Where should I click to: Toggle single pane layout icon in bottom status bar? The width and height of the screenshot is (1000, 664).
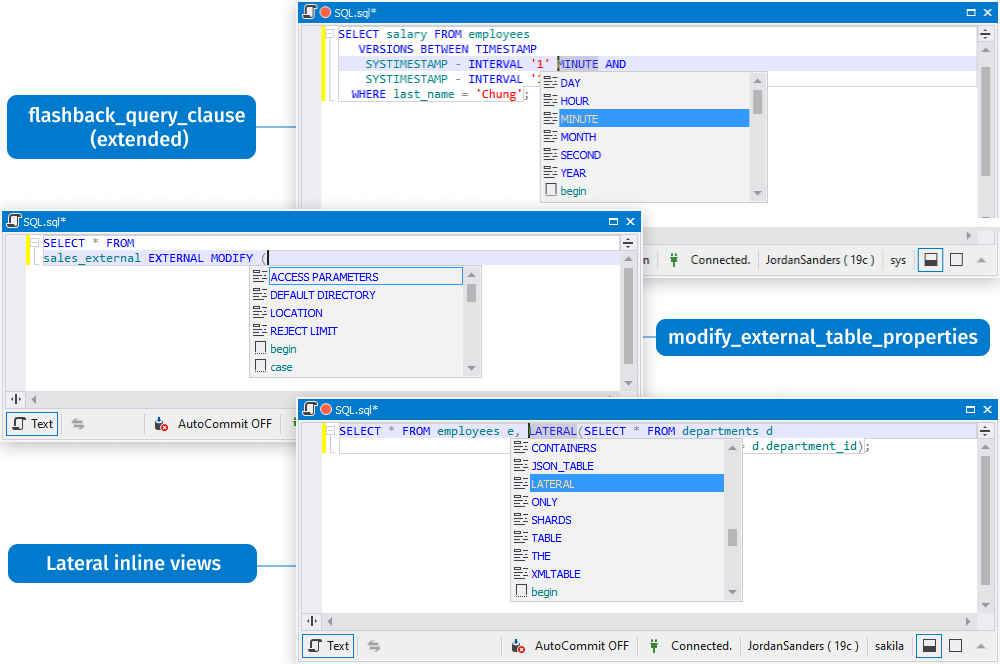tap(955, 646)
